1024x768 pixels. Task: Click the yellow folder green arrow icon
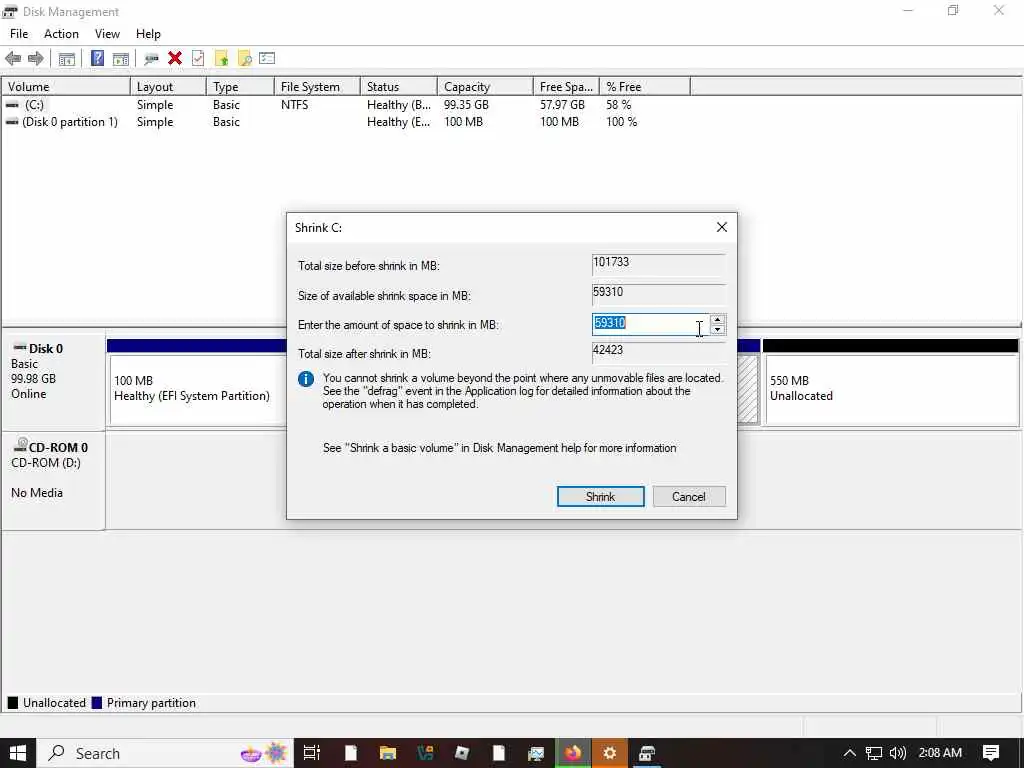tap(222, 59)
